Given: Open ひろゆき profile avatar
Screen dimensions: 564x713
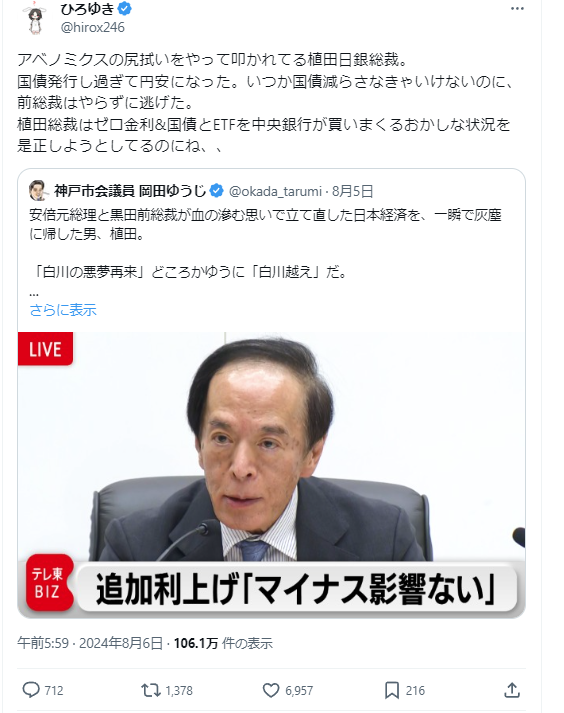Looking at the screenshot, I should tap(35, 18).
